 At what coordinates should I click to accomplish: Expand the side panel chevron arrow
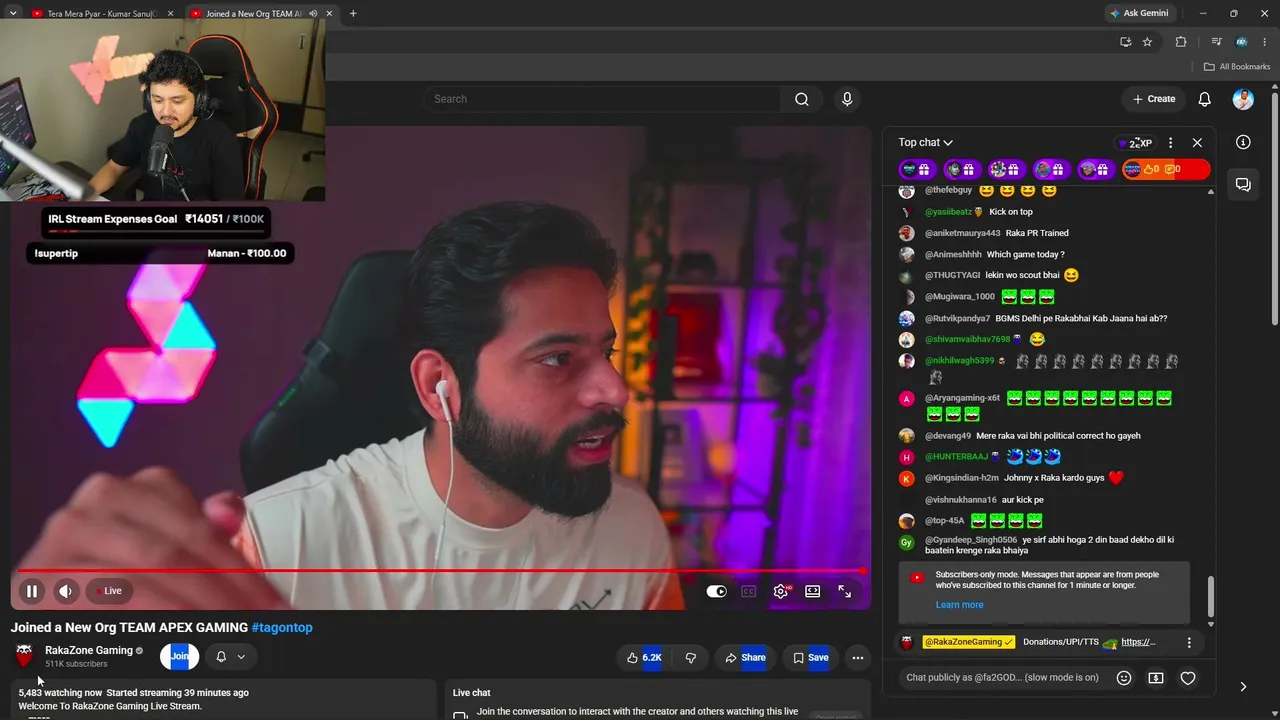coord(1243,687)
